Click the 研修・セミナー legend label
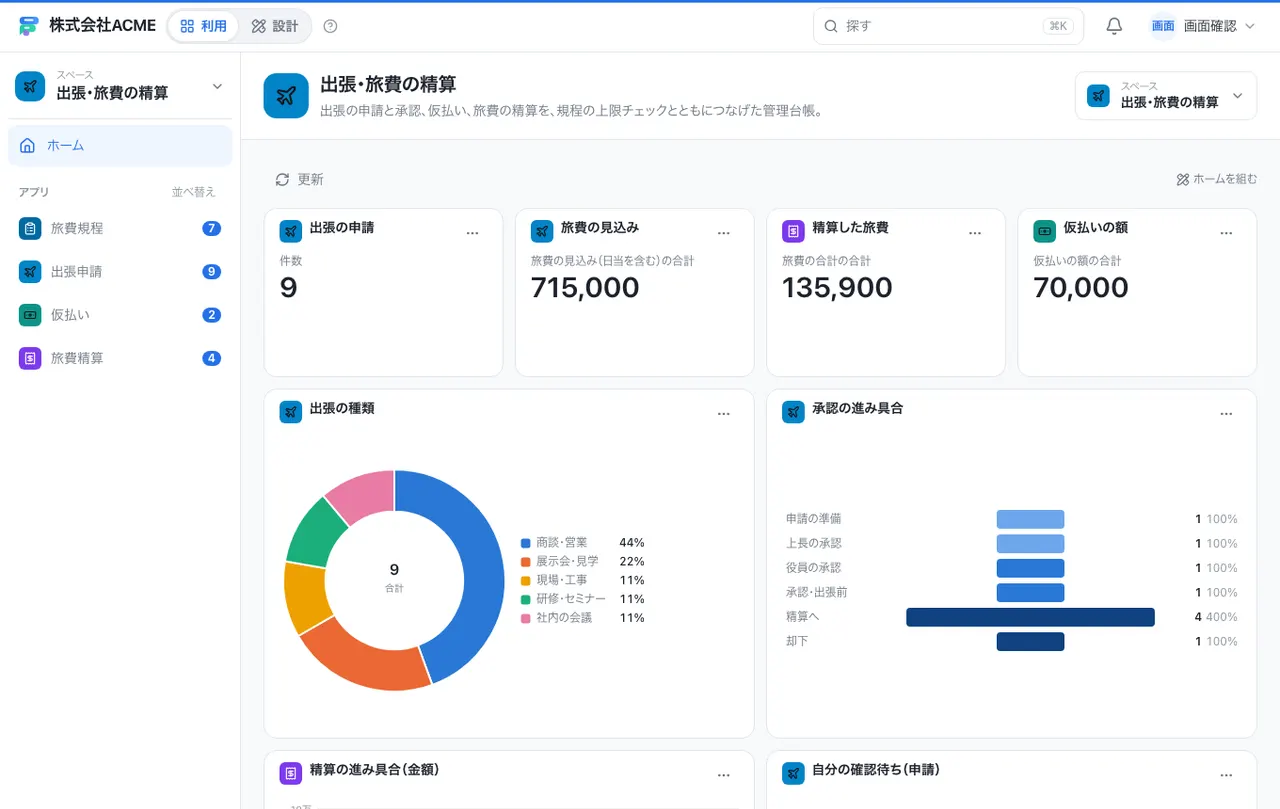 [571, 599]
